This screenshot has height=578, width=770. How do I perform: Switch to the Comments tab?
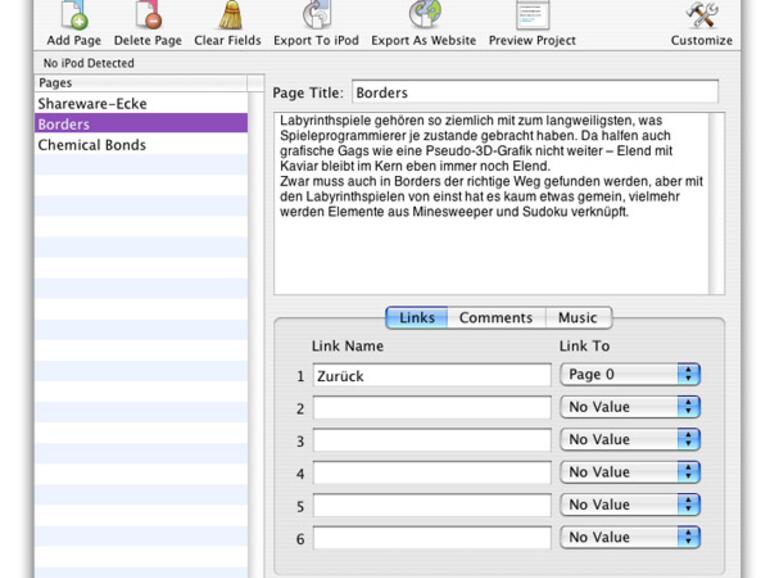pos(495,318)
